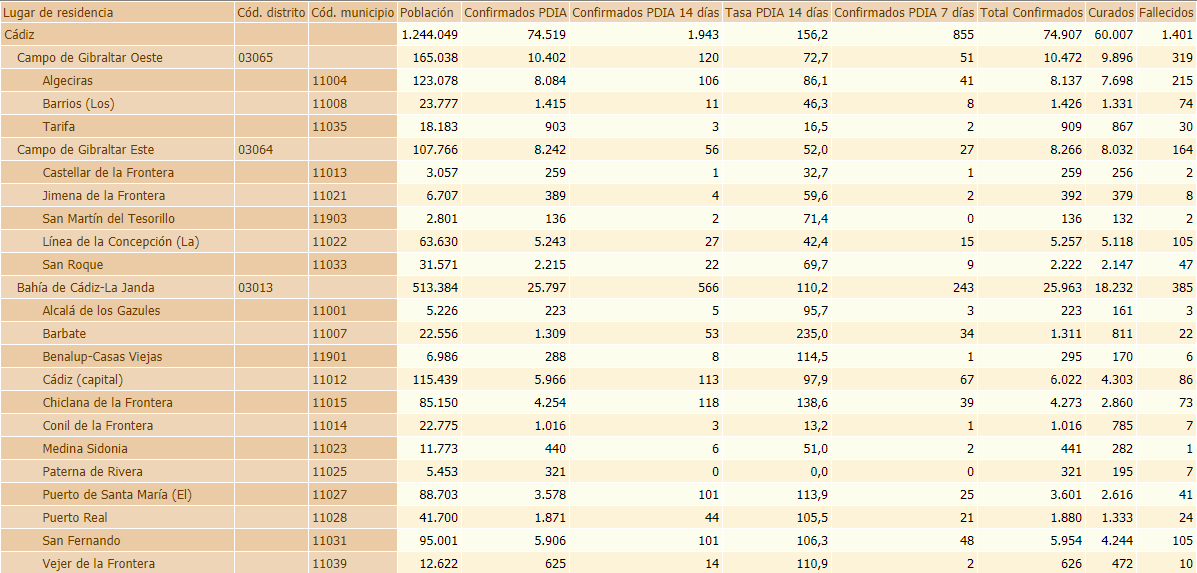Screen dimensions: 1197x573
Task: Select municipality code 11012 for Cádiz capital
Action: point(329,380)
